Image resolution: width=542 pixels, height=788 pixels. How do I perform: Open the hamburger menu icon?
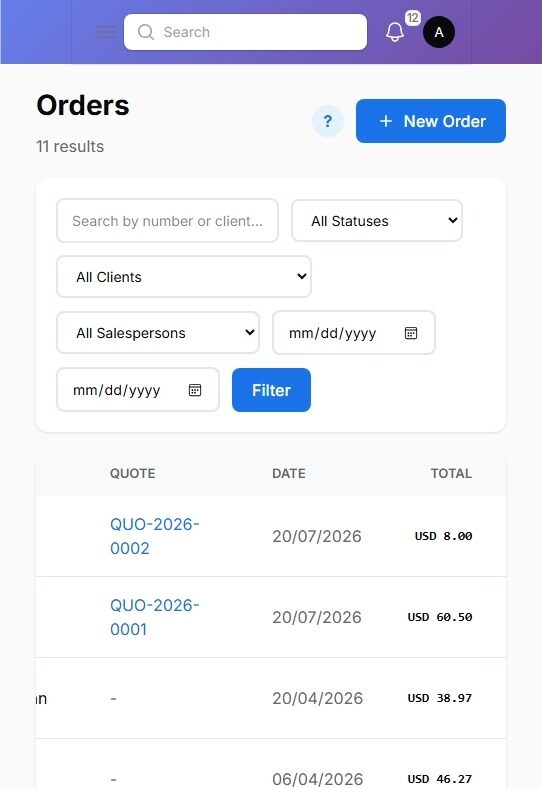[106, 32]
